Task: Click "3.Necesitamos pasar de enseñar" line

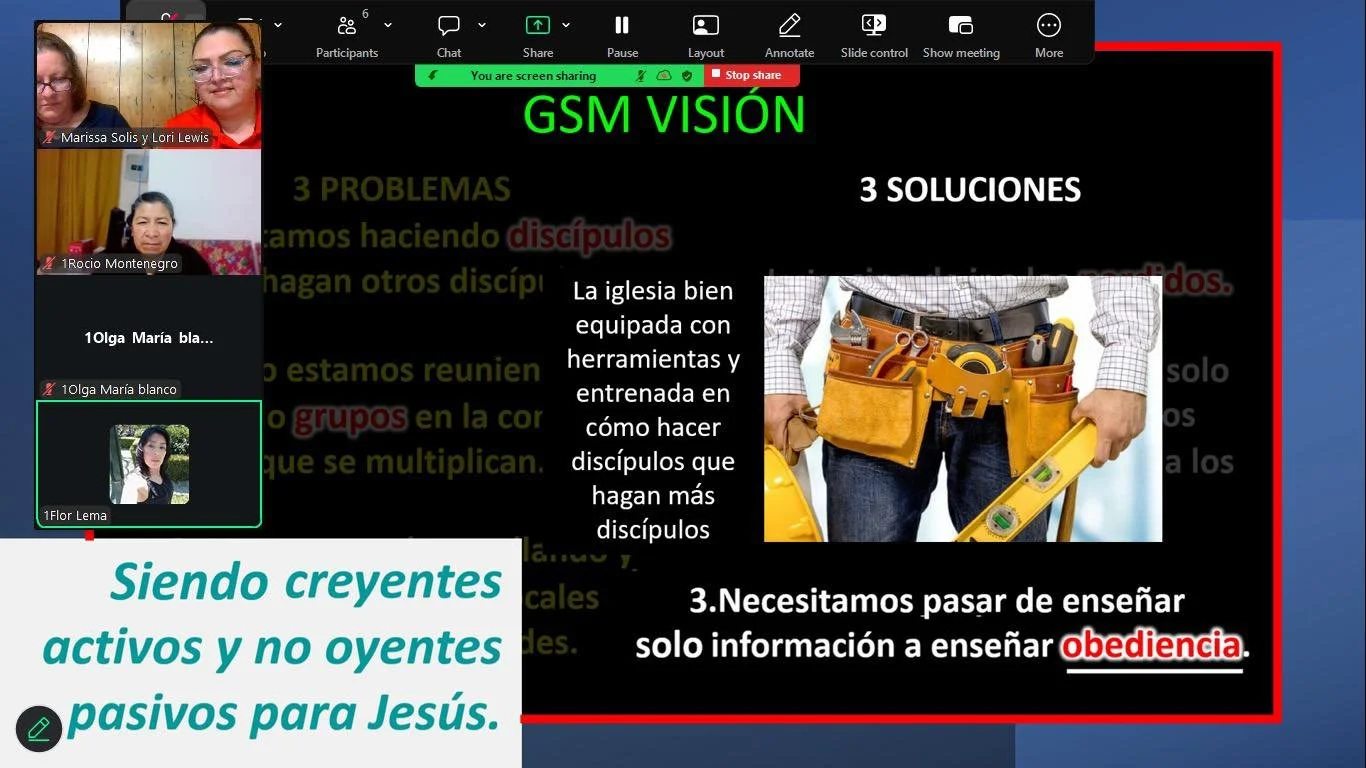Action: coord(937,601)
